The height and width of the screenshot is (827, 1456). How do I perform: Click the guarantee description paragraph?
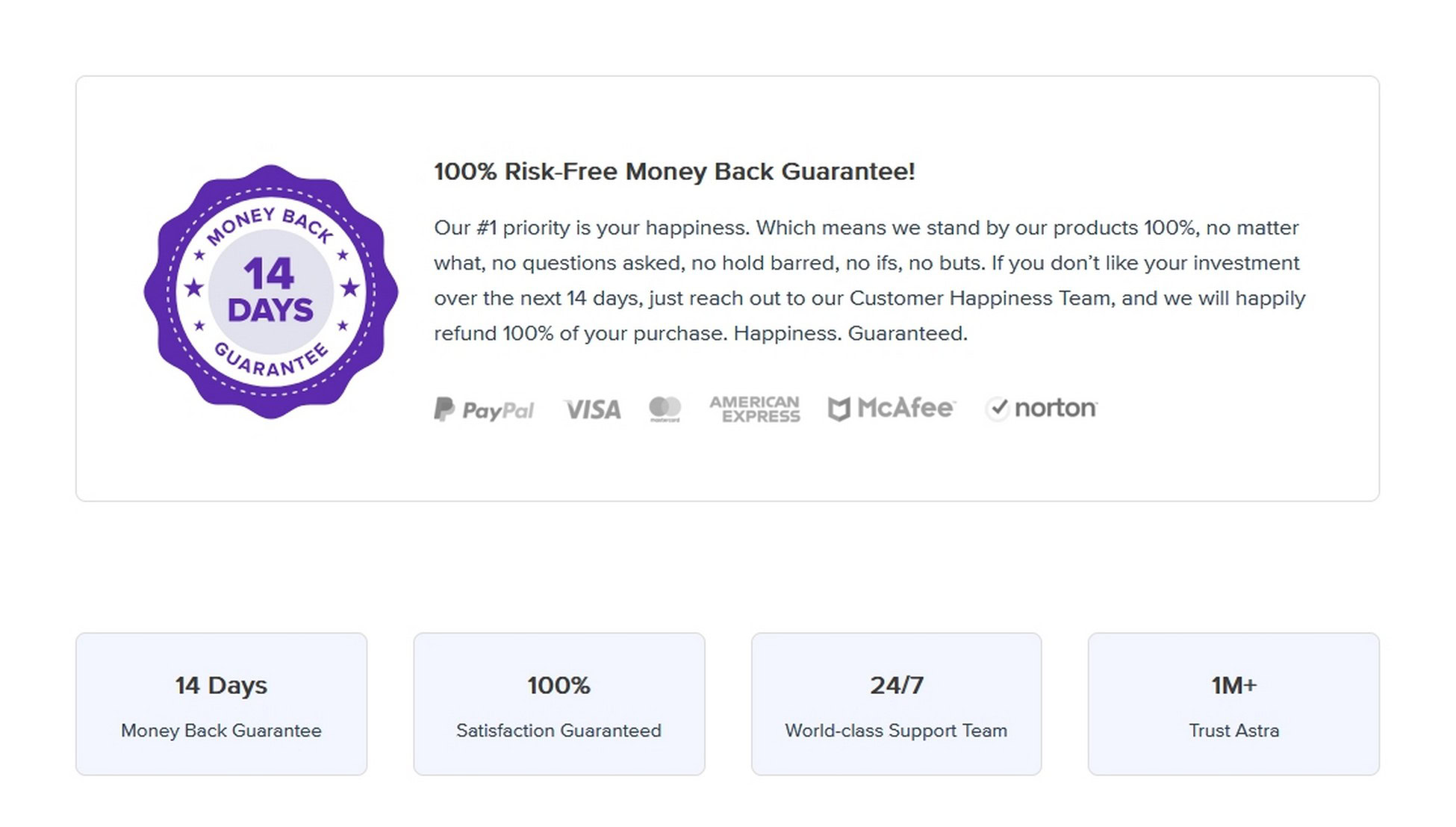[870, 280]
